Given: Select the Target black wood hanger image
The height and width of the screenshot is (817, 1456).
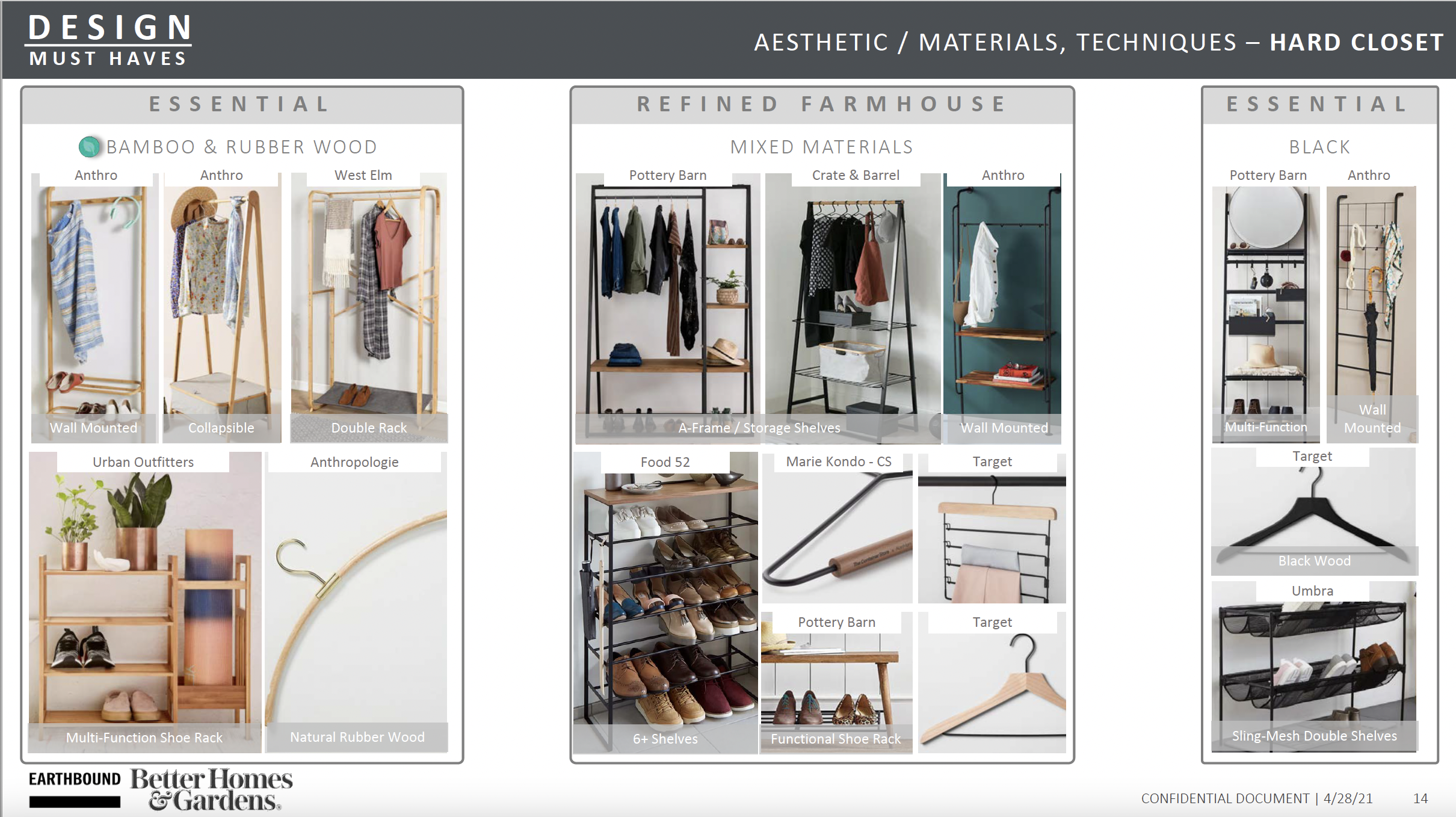Looking at the screenshot, I should tap(1315, 511).
